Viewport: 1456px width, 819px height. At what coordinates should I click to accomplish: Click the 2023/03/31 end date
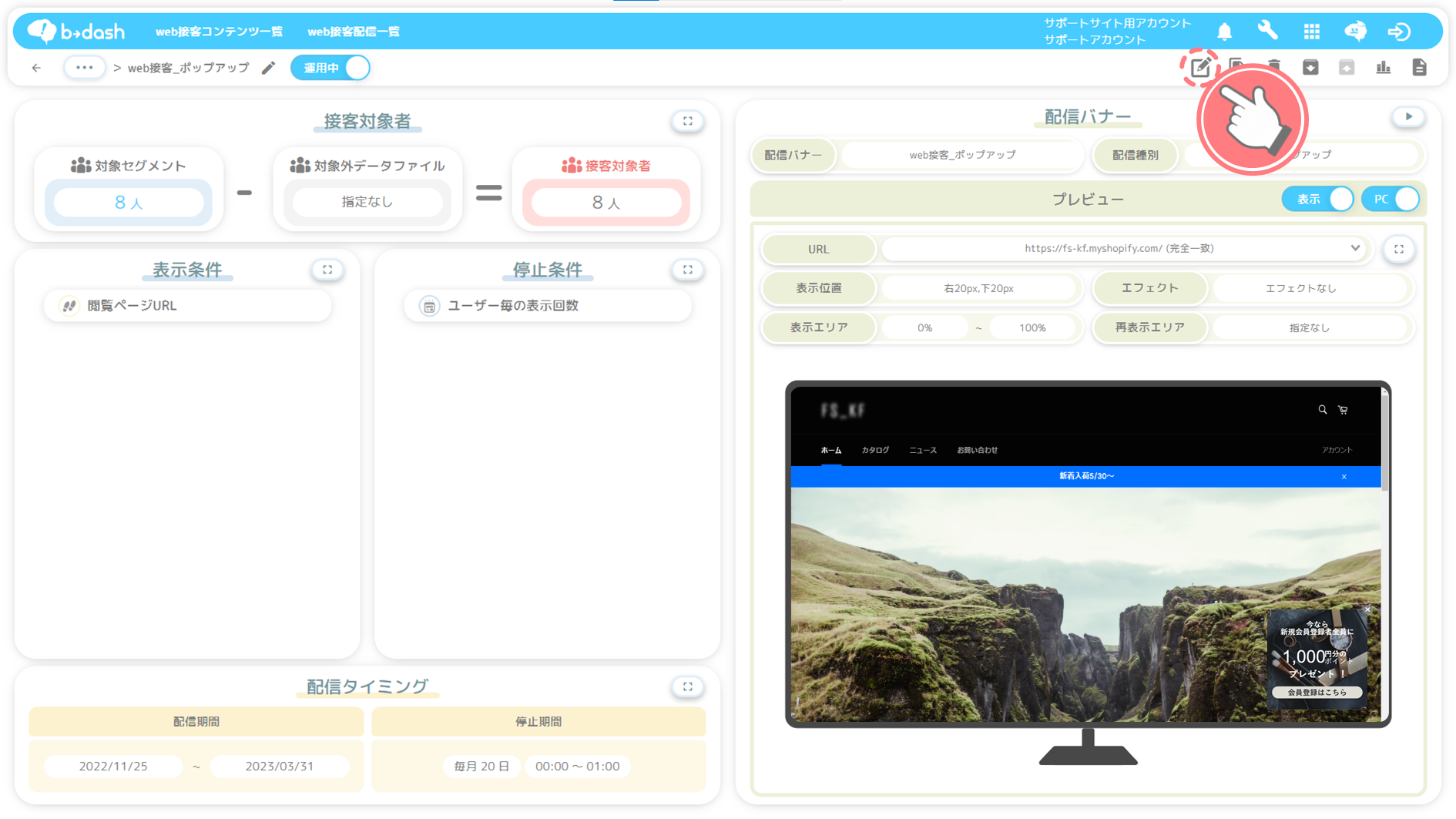coord(280,767)
